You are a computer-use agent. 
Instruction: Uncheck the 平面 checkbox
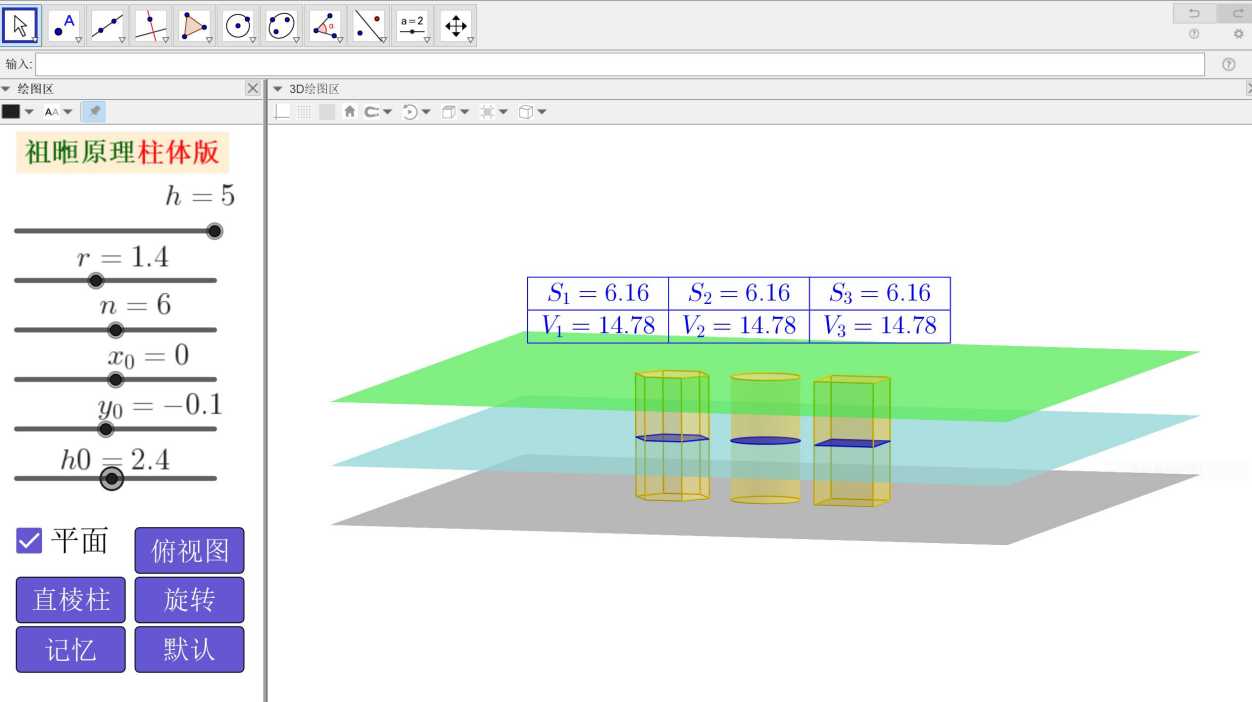[x=30, y=541]
